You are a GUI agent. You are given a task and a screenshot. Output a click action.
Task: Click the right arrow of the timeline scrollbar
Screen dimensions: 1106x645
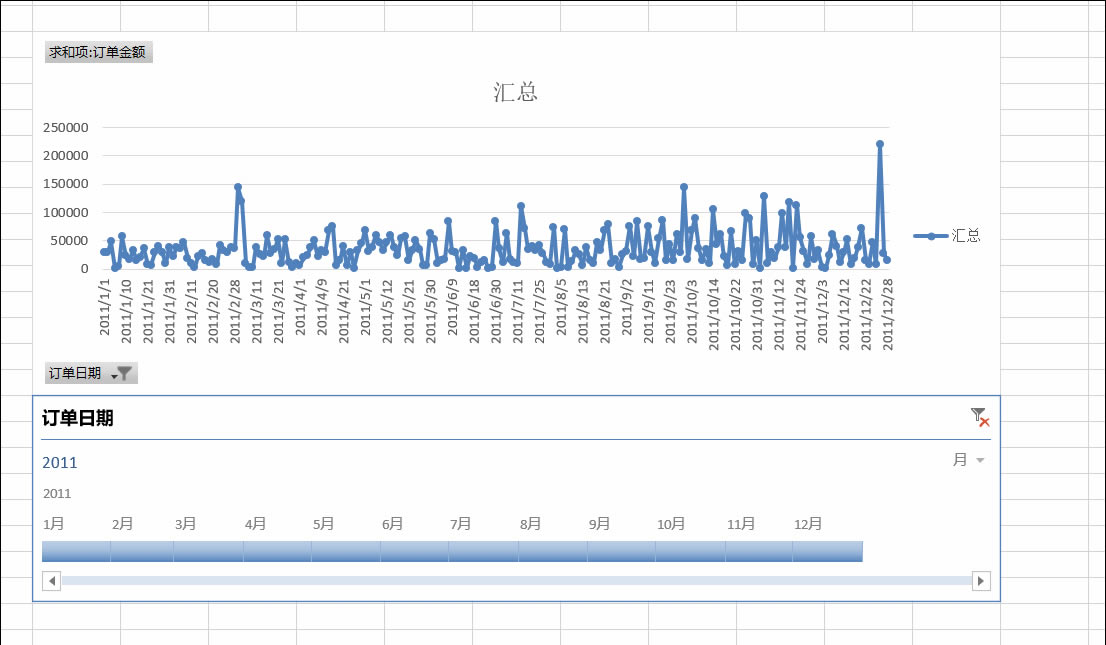click(x=981, y=581)
